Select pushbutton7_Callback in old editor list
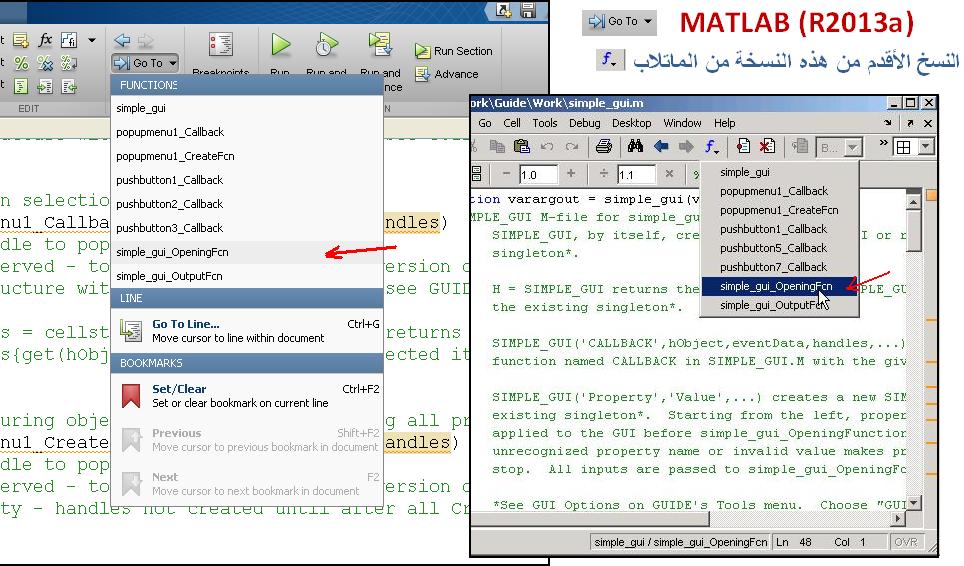This screenshot has width=964, height=566. 780,267
